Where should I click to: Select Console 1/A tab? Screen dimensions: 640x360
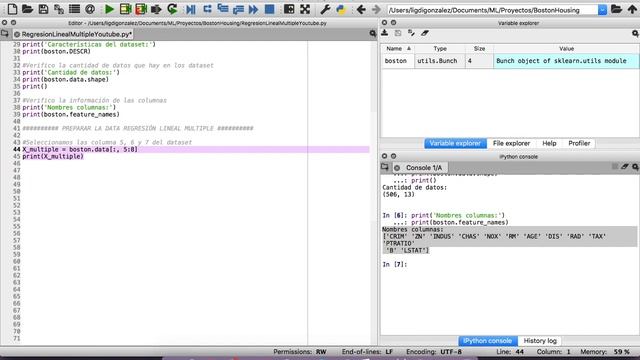click(420, 168)
